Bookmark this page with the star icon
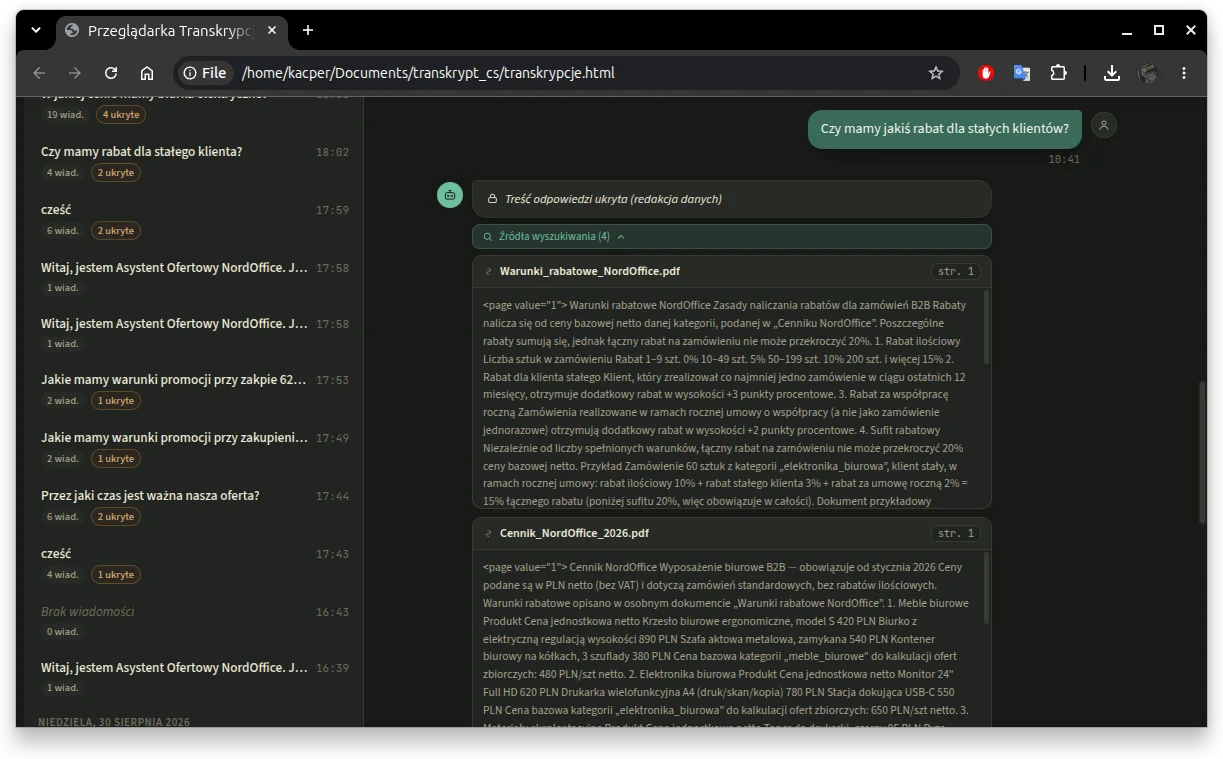 pos(936,73)
